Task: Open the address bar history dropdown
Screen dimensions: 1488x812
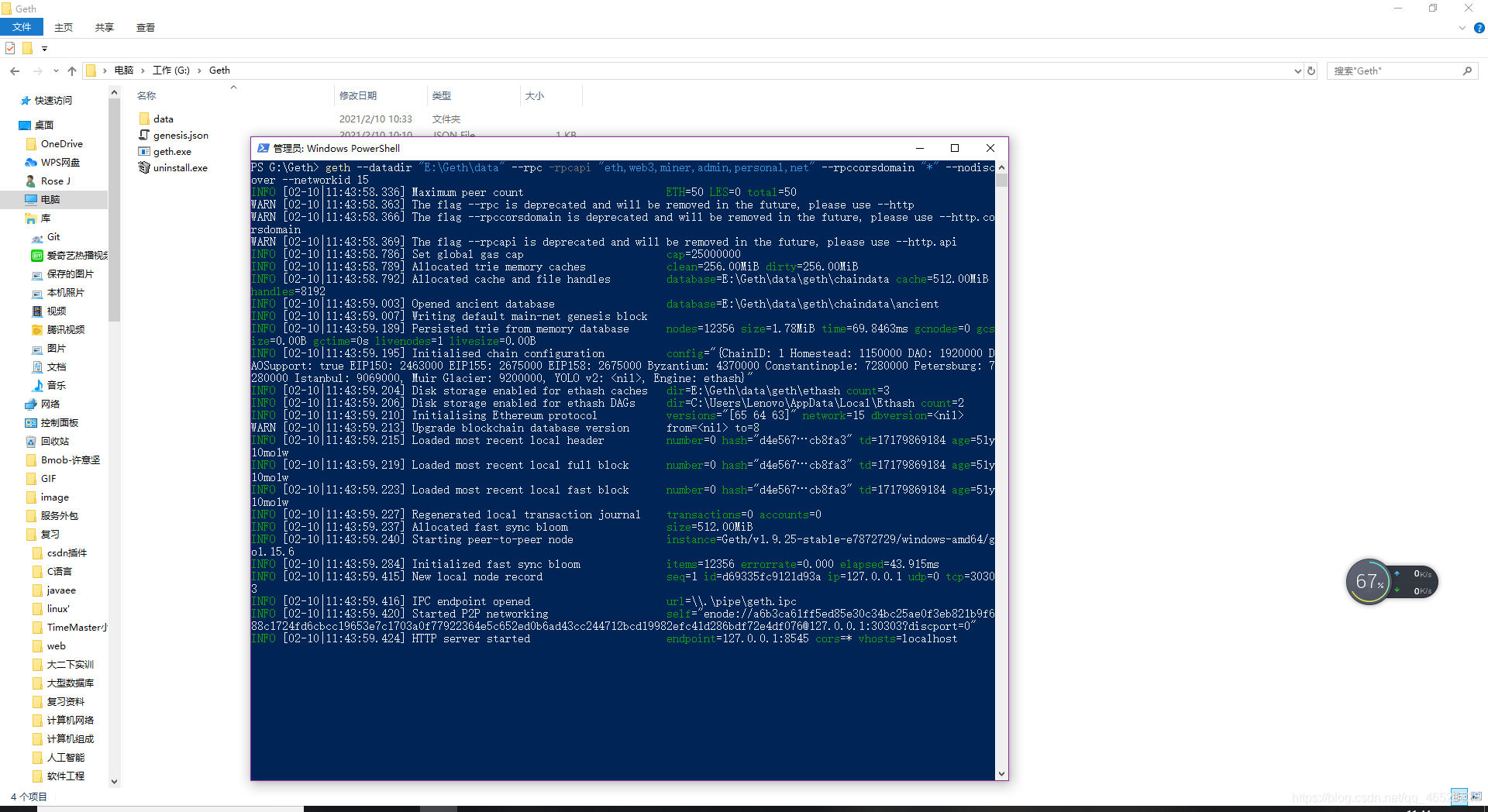Action: pyautogui.click(x=1297, y=71)
